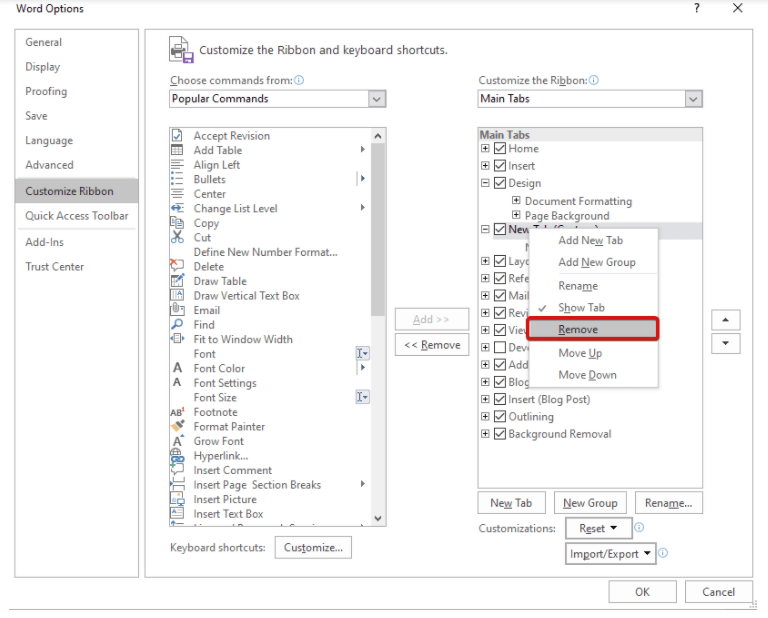This screenshot has height=618, width=768.
Task: Click the Copy command icon
Action: 177,223
